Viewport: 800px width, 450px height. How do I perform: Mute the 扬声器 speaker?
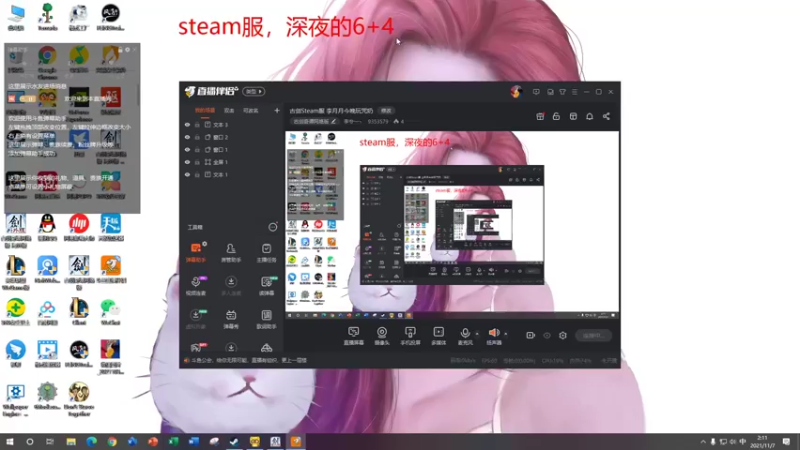(x=493, y=336)
